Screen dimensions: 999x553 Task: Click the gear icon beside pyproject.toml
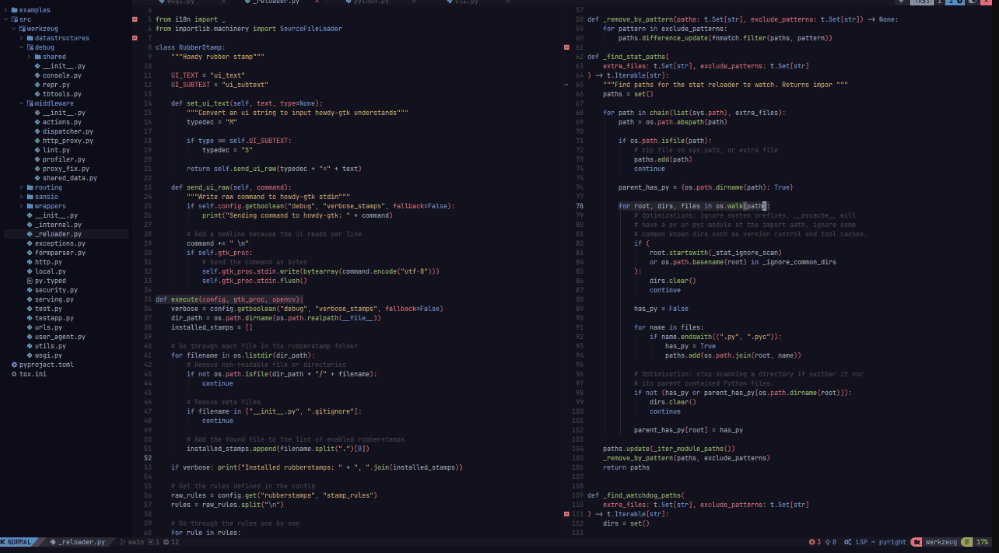pos(14,364)
